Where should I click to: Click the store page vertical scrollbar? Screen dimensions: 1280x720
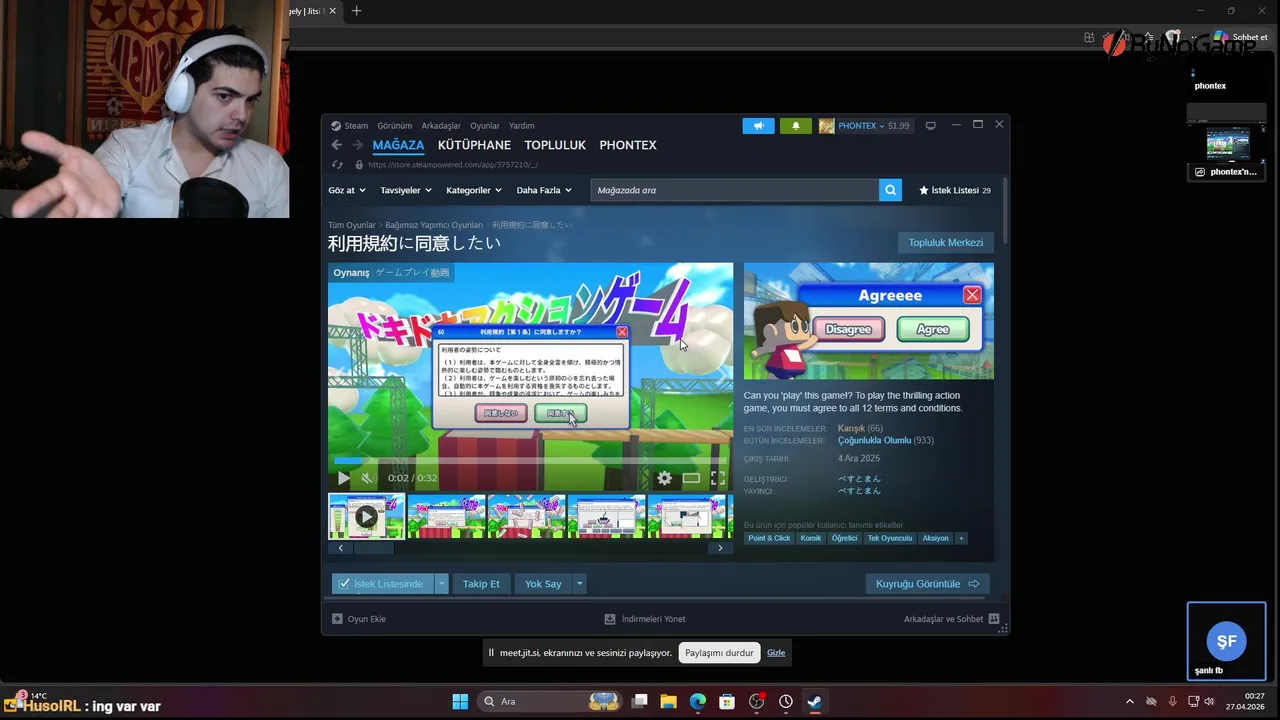1004,213
